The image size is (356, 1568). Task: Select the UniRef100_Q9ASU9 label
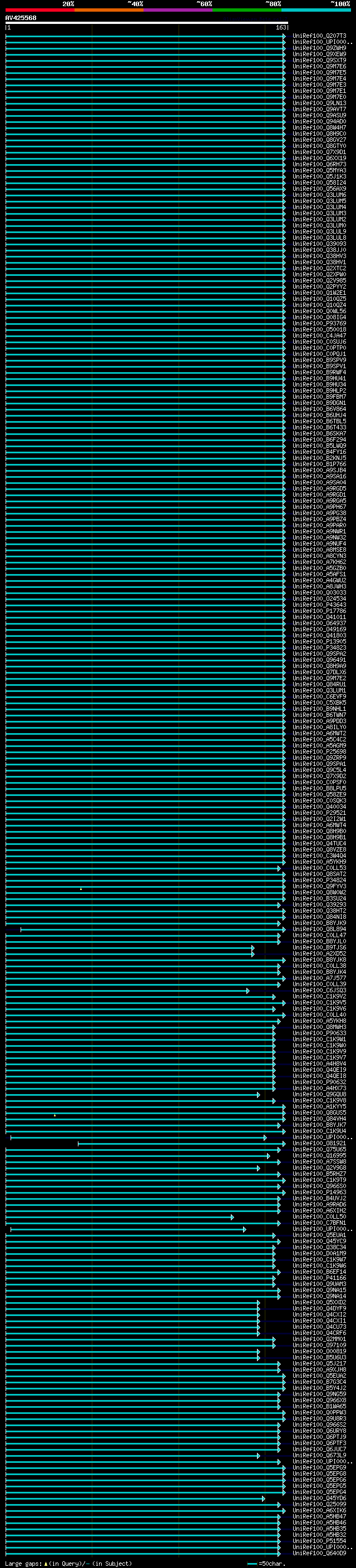click(x=319, y=116)
